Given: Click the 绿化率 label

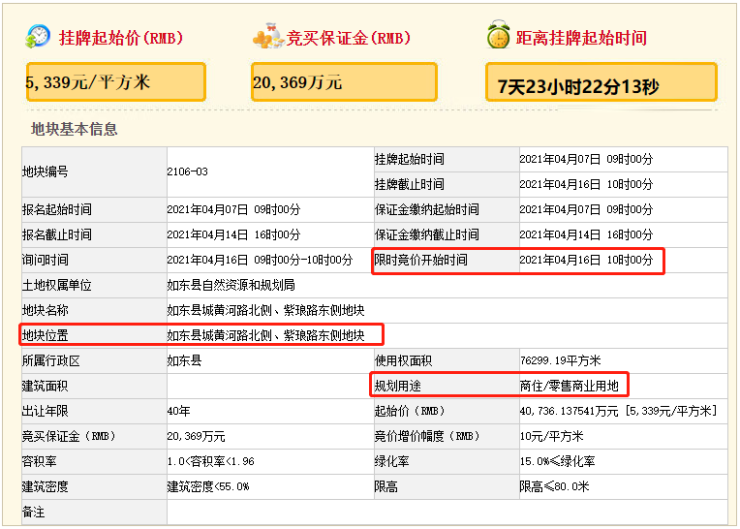Looking at the screenshot, I should coord(392,461).
